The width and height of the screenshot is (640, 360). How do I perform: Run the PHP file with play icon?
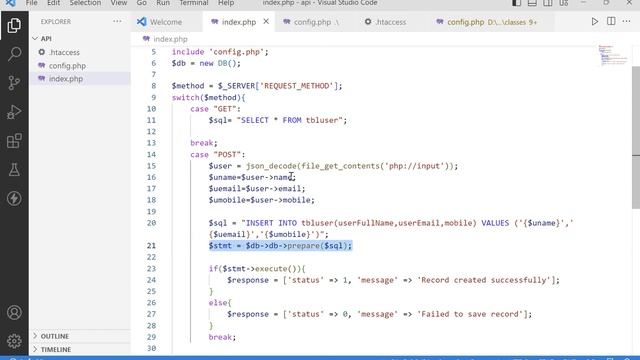coord(595,22)
